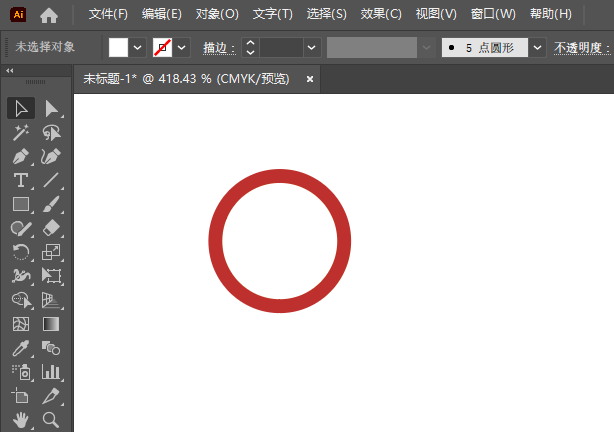Open the 描边 stroke panel link
614x432 pixels.
219,48
